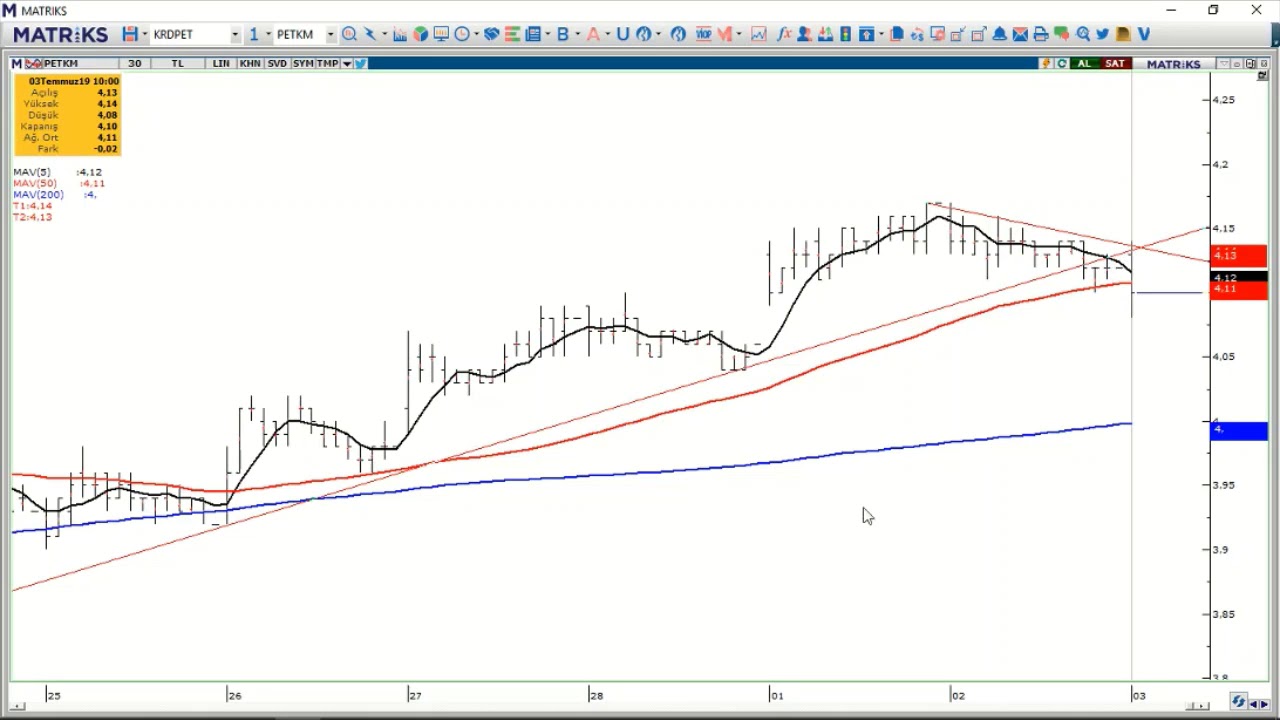
Task: Click the clock toolbar icon
Action: (x=461, y=34)
